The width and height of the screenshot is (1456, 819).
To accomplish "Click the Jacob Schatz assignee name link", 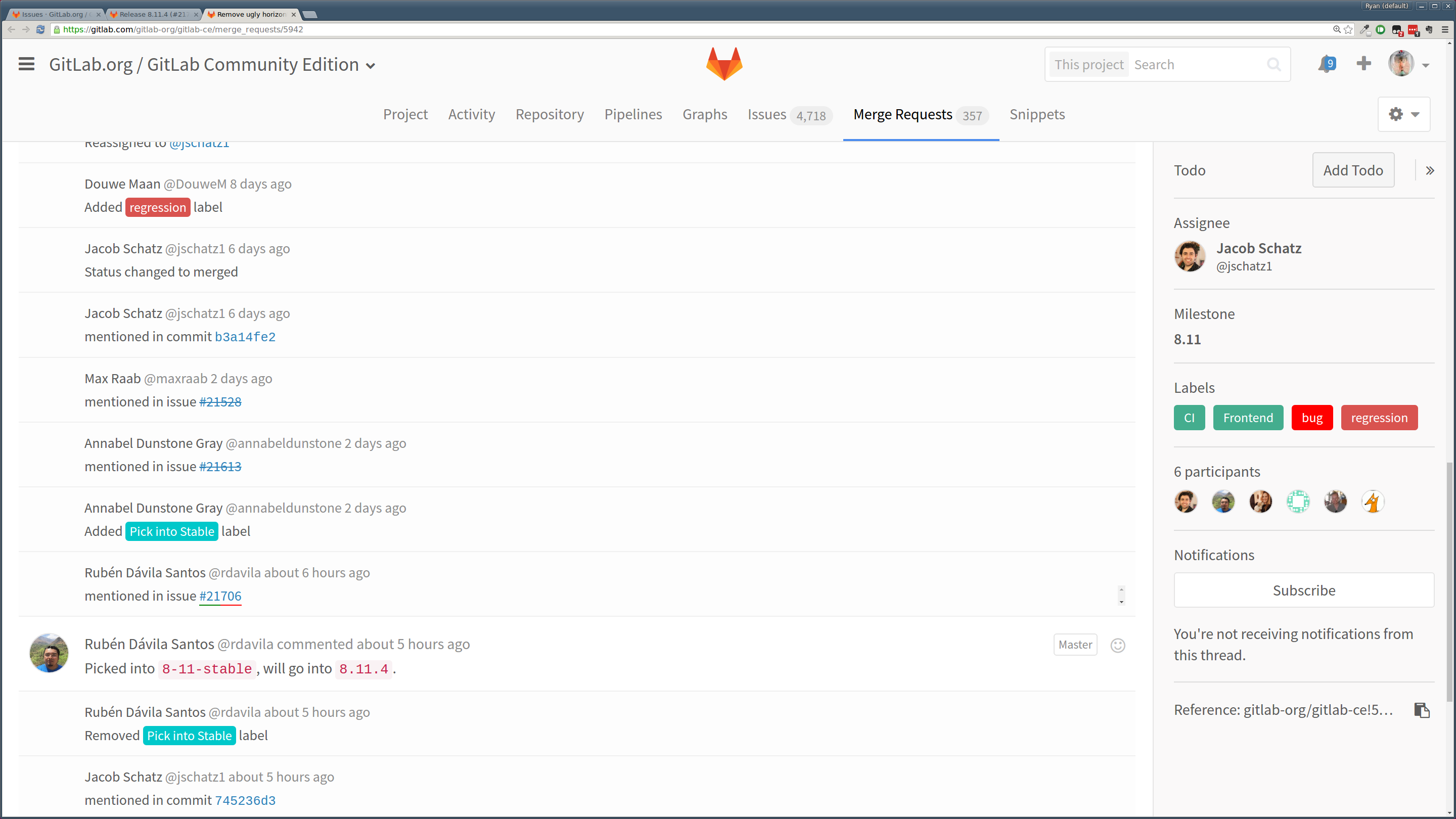I will coord(1259,248).
